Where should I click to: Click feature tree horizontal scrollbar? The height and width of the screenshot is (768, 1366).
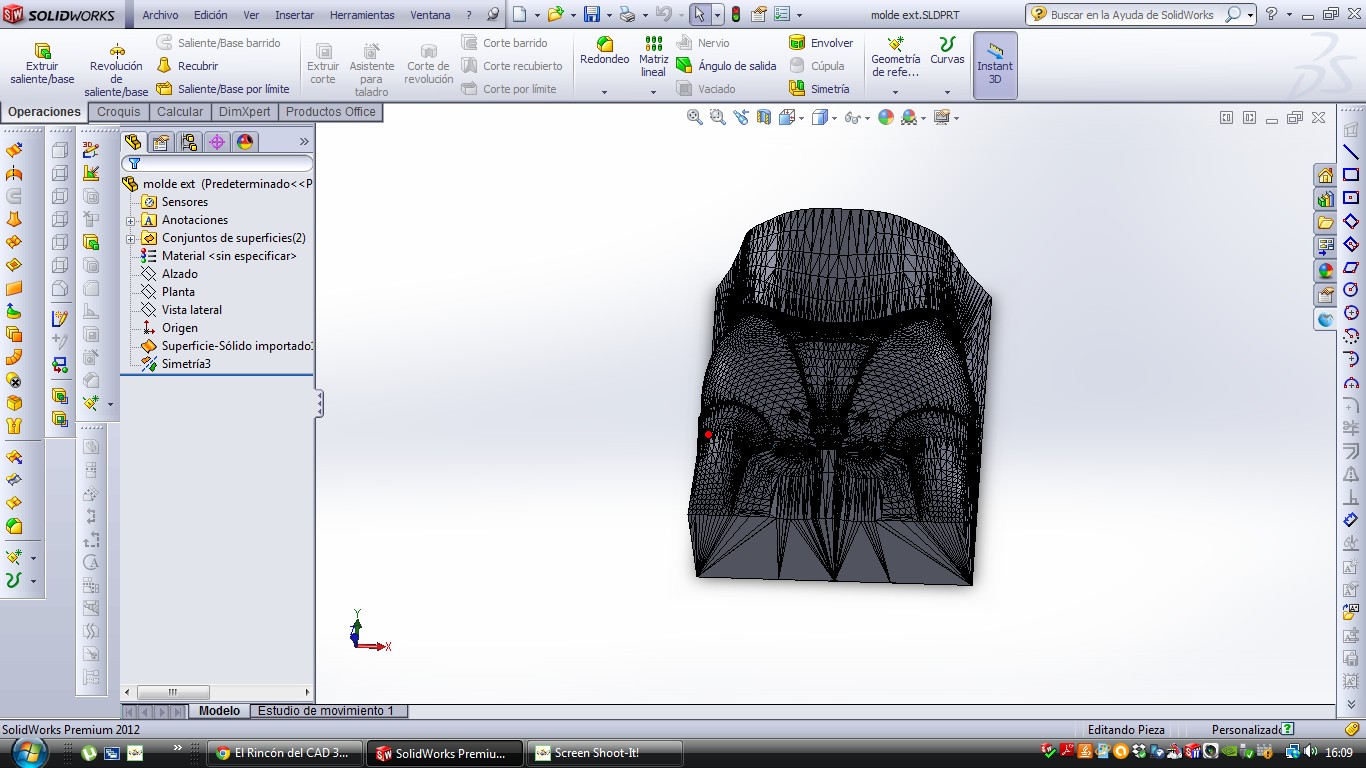point(173,692)
